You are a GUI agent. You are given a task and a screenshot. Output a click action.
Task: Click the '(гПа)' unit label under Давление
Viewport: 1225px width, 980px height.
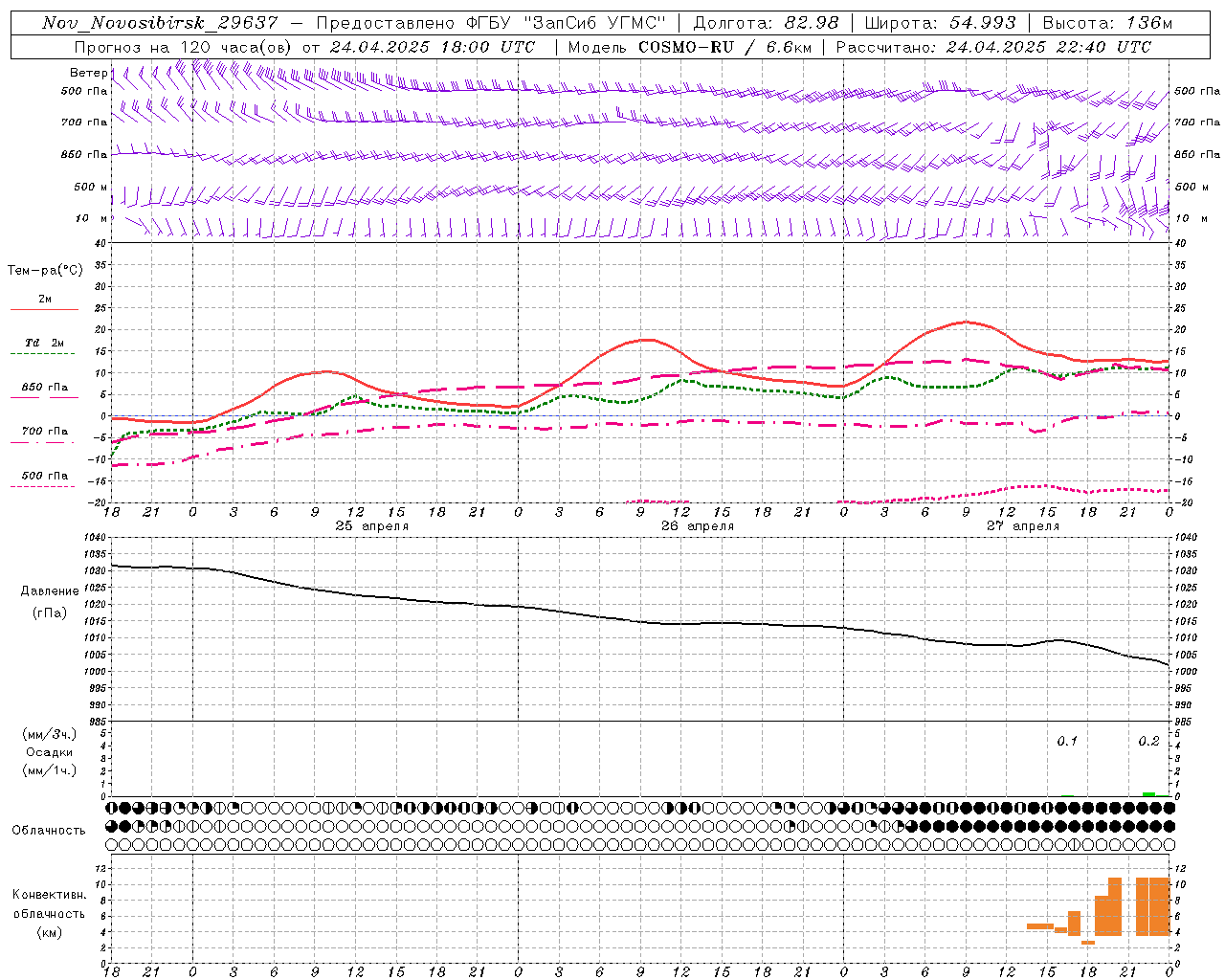pyautogui.click(x=50, y=613)
